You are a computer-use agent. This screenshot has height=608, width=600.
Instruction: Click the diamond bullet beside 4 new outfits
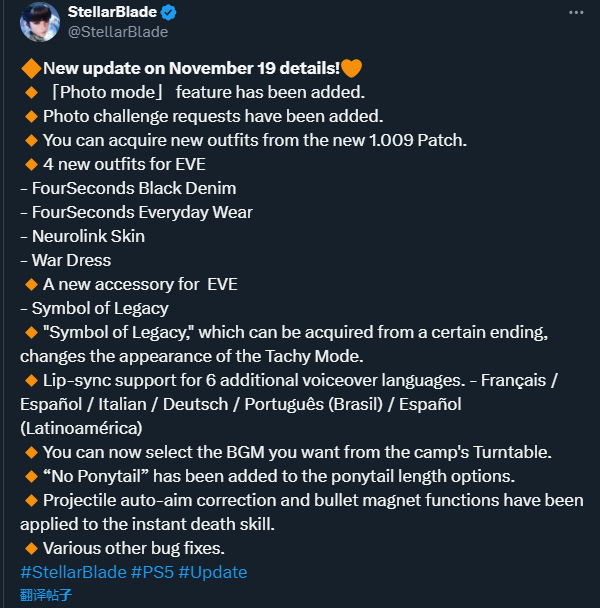[31, 165]
